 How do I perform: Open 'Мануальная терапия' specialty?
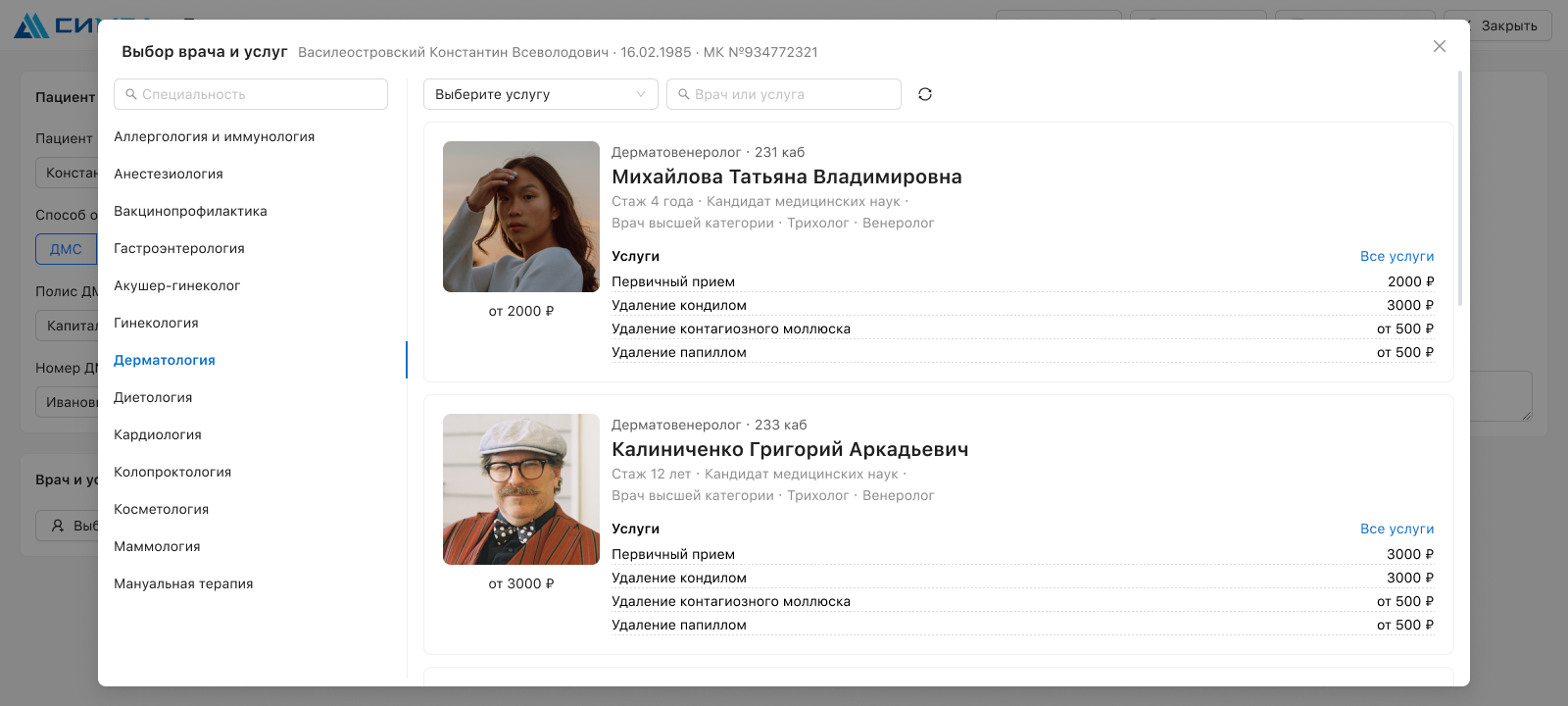click(x=183, y=583)
